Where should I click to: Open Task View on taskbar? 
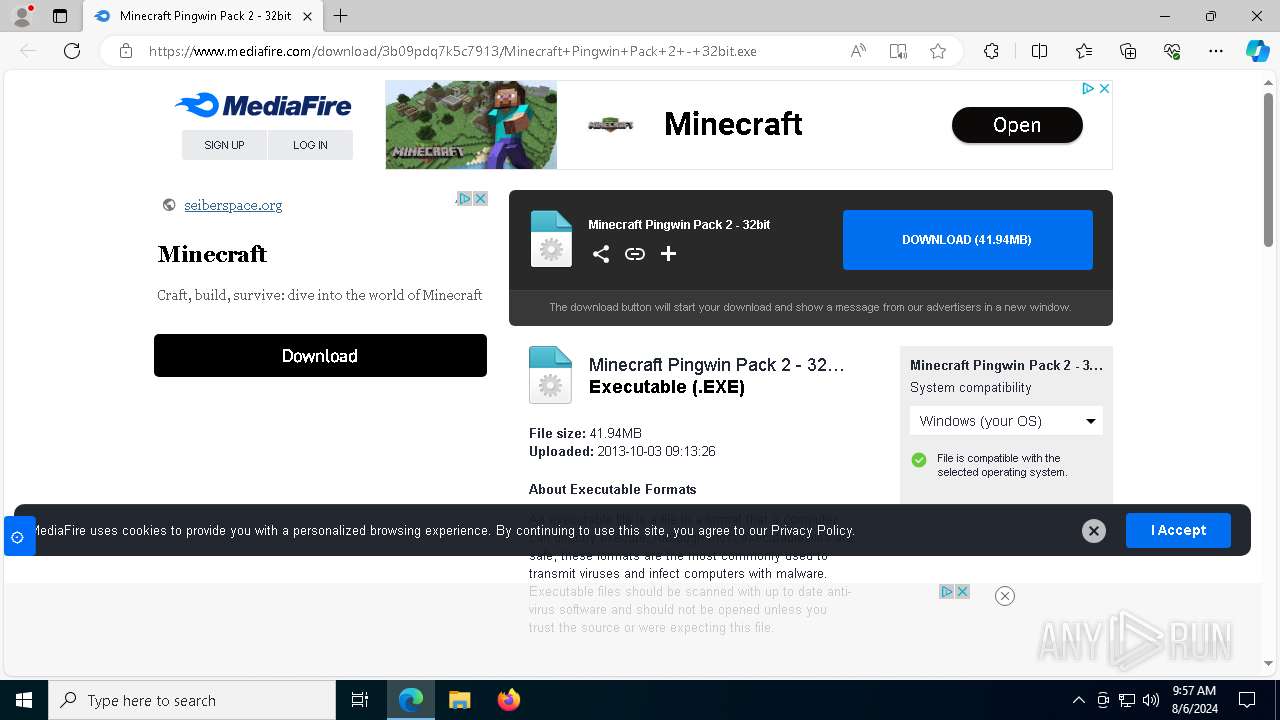point(360,700)
